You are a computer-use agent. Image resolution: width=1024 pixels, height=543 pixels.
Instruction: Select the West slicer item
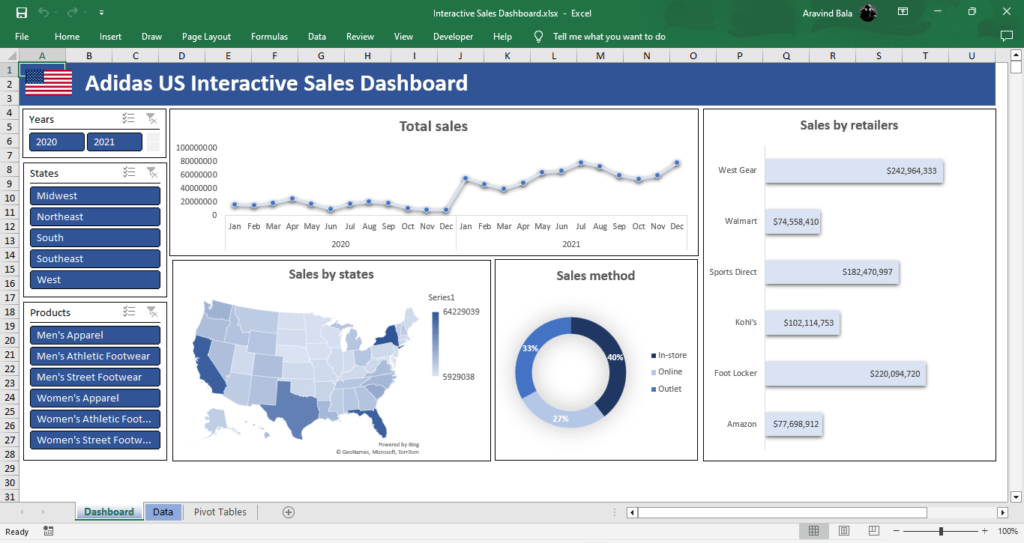[95, 279]
